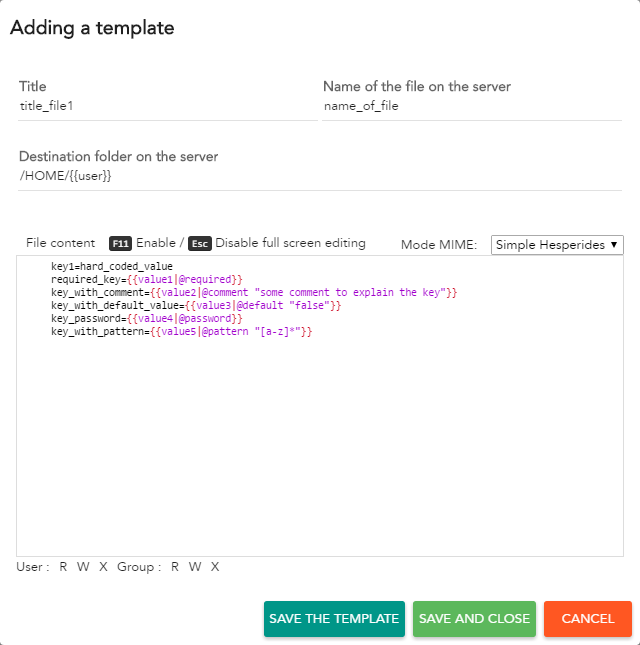Click Save and Close button
Image resolution: width=640 pixels, height=645 pixels.
click(x=474, y=619)
